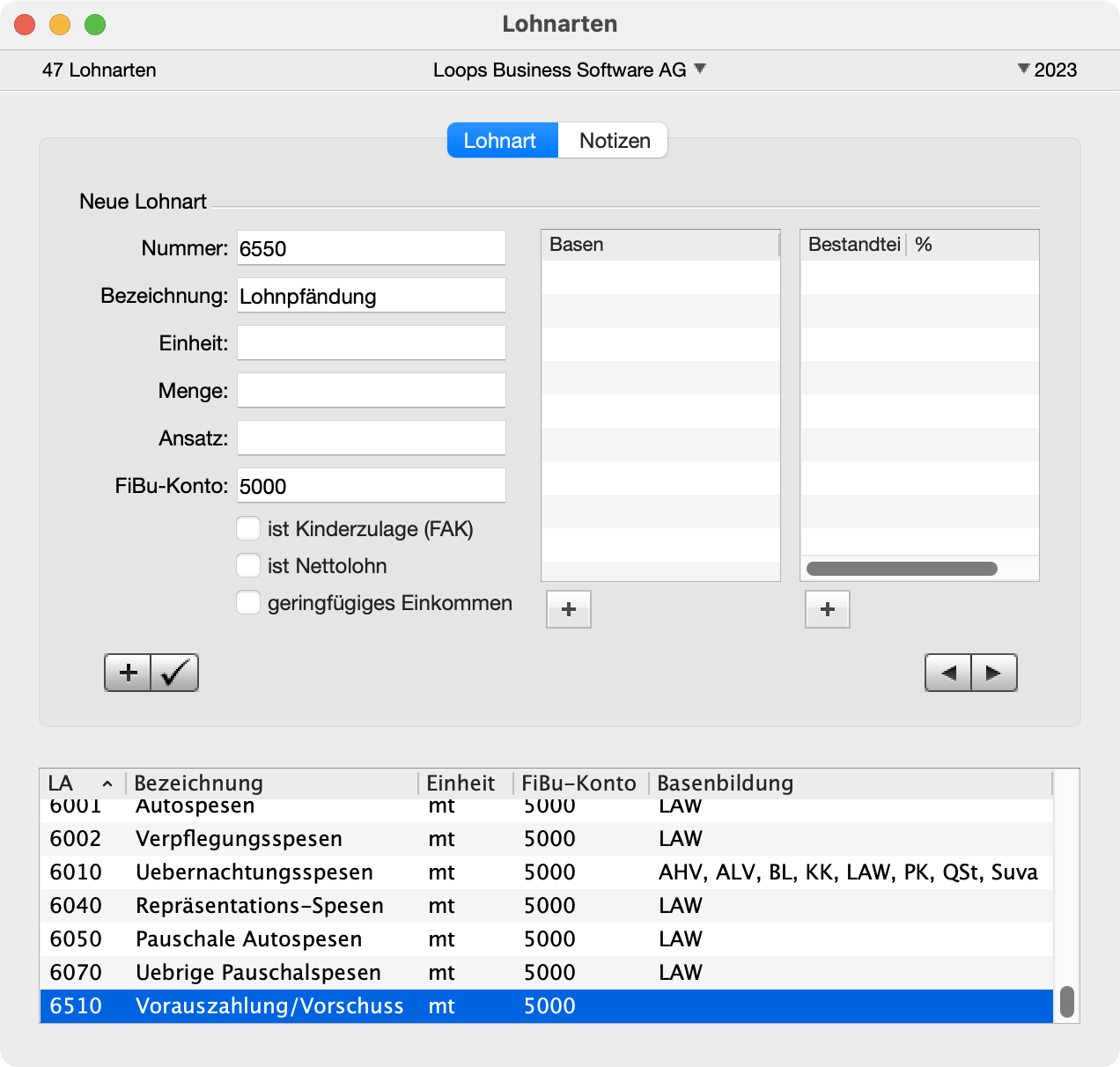Select row 6010 Uebernachtungsspesen
Viewport: 1120px width, 1067px height.
[x=254, y=872]
